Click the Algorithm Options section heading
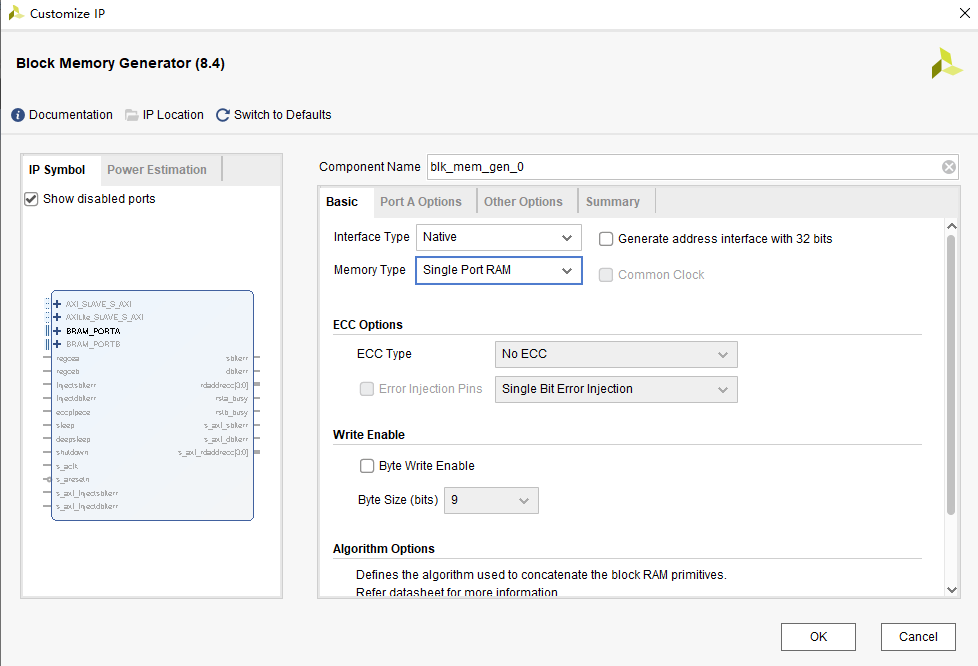Viewport: 978px width, 666px height. point(384,549)
